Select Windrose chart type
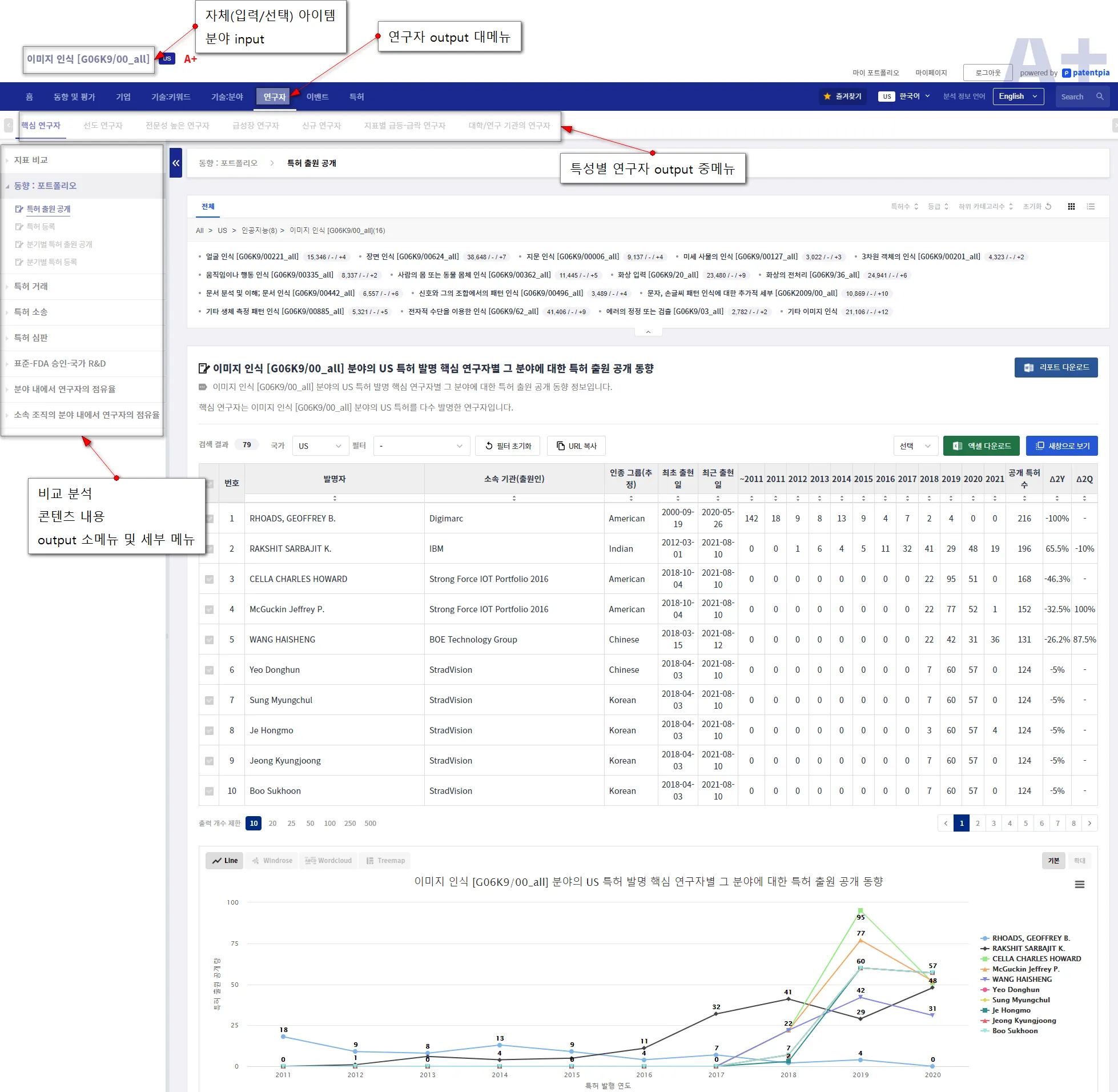Viewport: 1118px width, 1092px height. coord(272,860)
